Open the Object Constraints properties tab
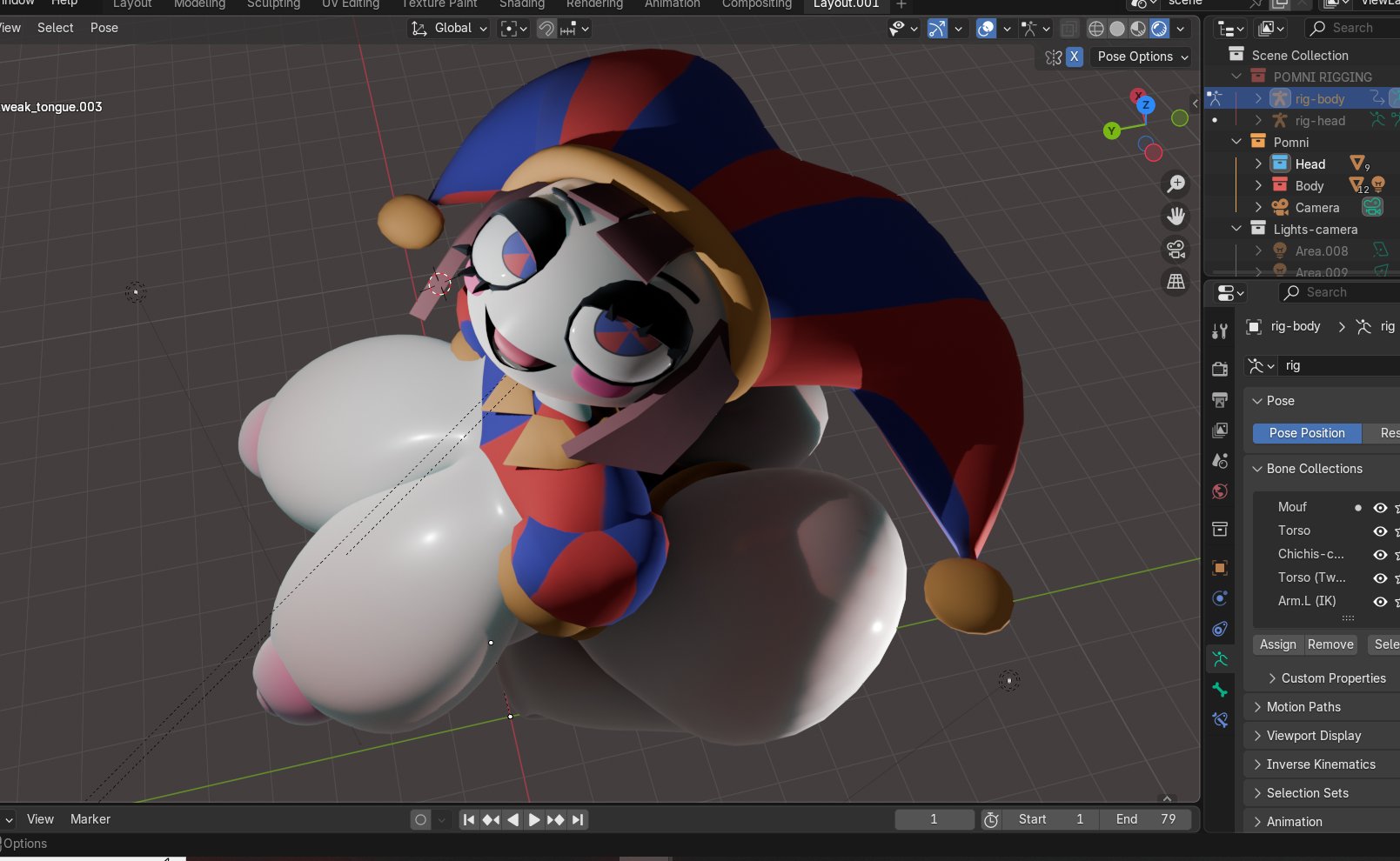This screenshot has width=1400, height=861. pyautogui.click(x=1220, y=629)
